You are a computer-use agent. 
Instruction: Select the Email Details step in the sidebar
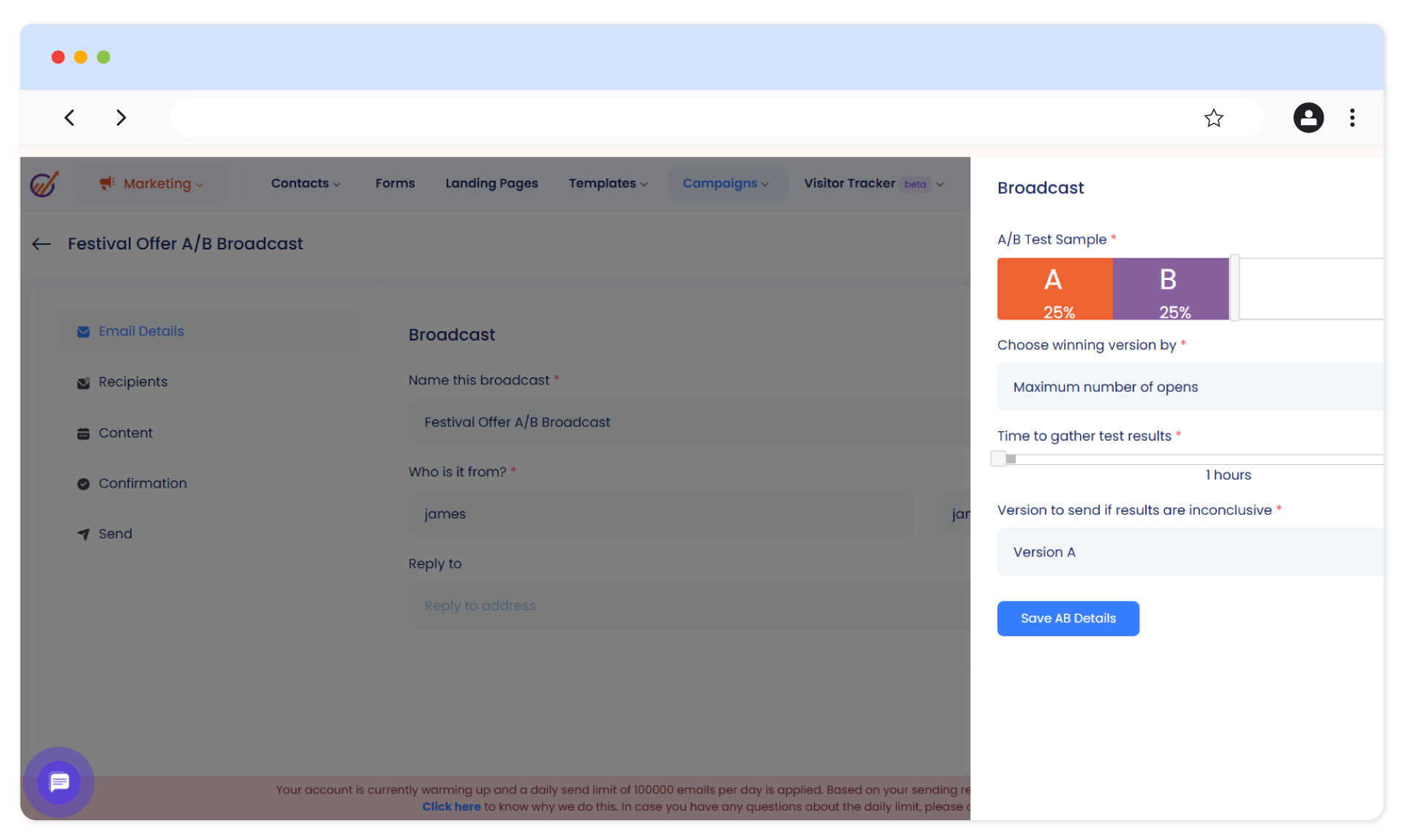[141, 330]
